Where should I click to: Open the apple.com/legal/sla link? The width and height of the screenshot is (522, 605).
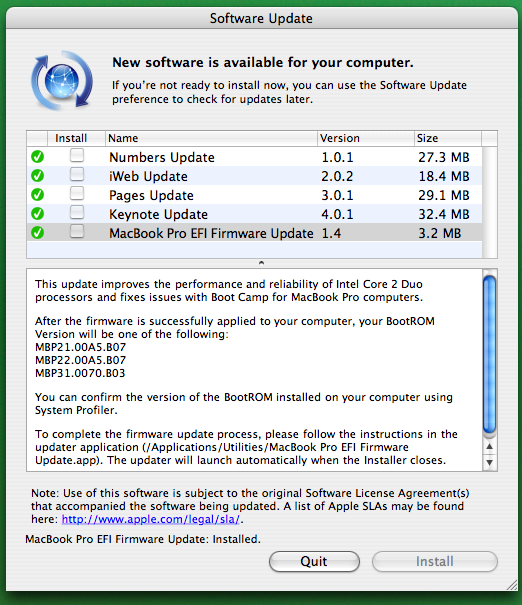tap(150, 519)
